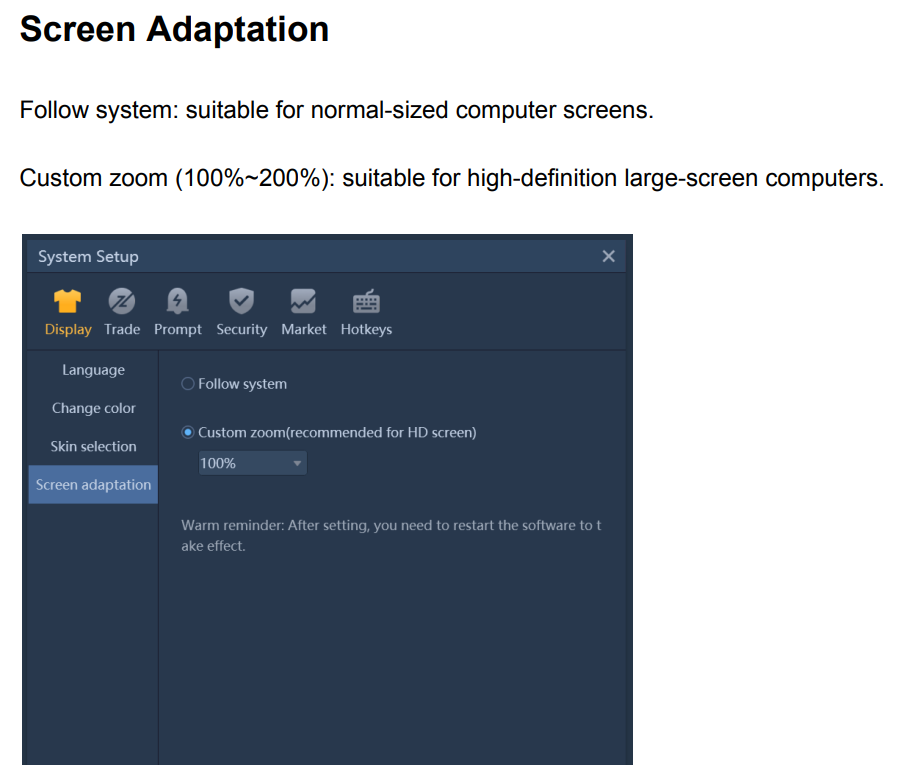The width and height of the screenshot is (899, 765).
Task: Click the Custom zoom (100%~200%) description paragraph
Action: coord(452,178)
